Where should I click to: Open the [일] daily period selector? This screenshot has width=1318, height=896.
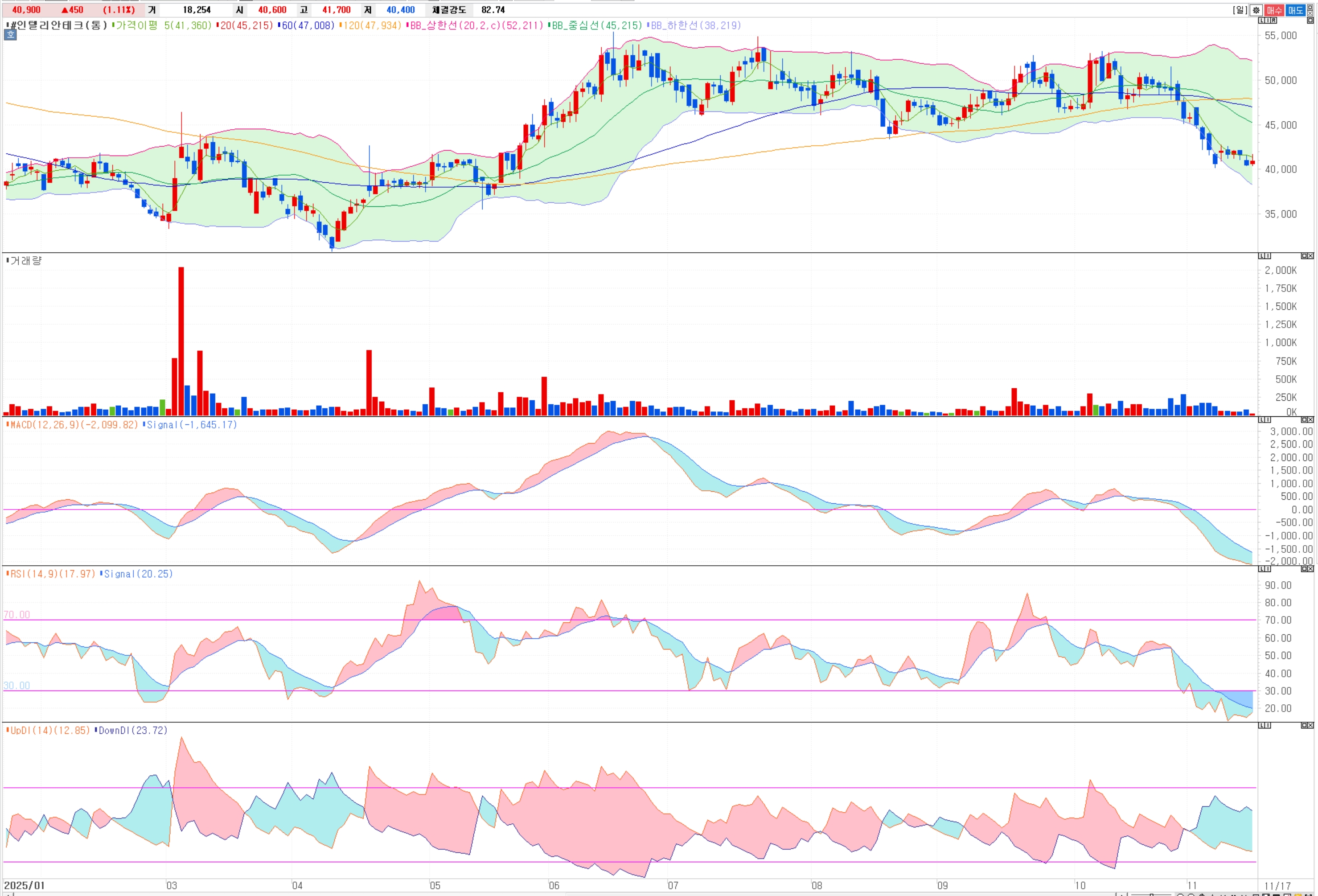(x=1240, y=10)
